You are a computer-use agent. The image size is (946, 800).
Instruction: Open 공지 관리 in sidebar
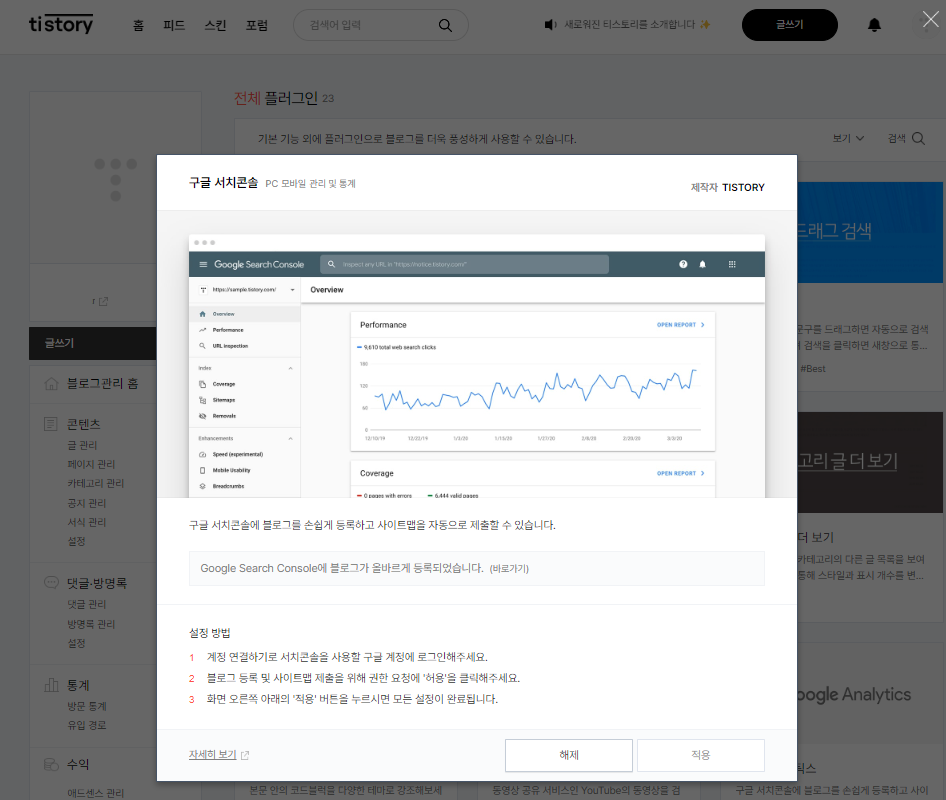(x=86, y=503)
